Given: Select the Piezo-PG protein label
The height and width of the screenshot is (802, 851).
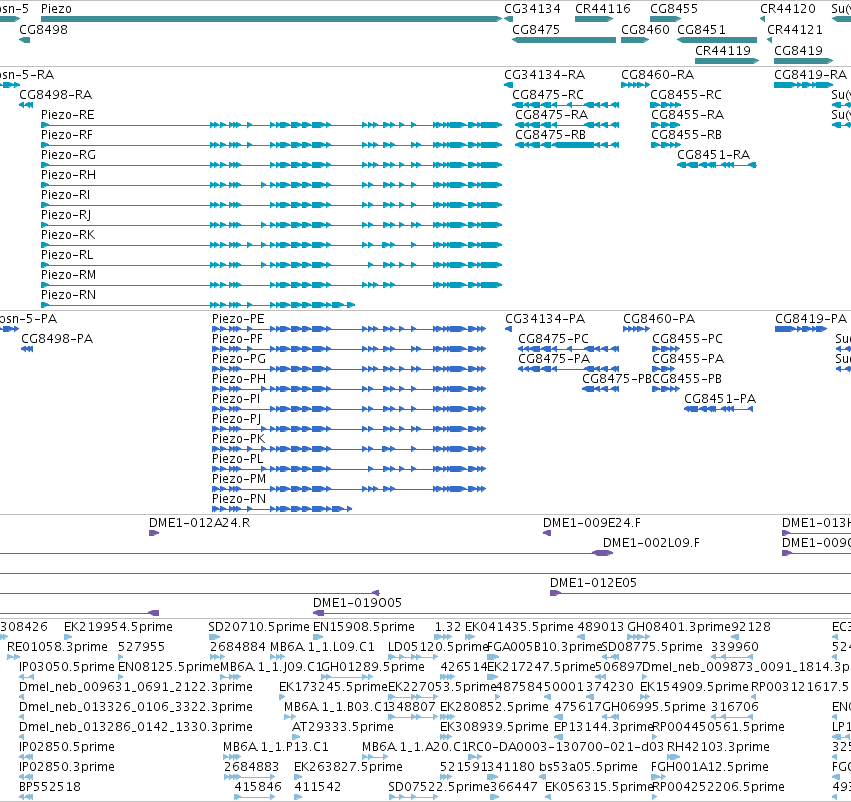Looking at the screenshot, I should (239, 359).
